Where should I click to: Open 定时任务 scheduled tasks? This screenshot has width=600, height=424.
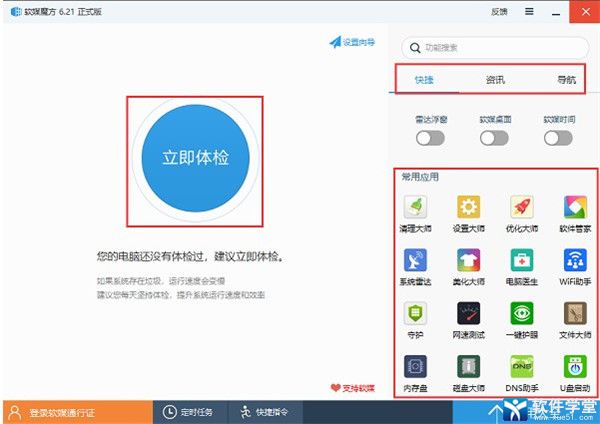pos(188,412)
